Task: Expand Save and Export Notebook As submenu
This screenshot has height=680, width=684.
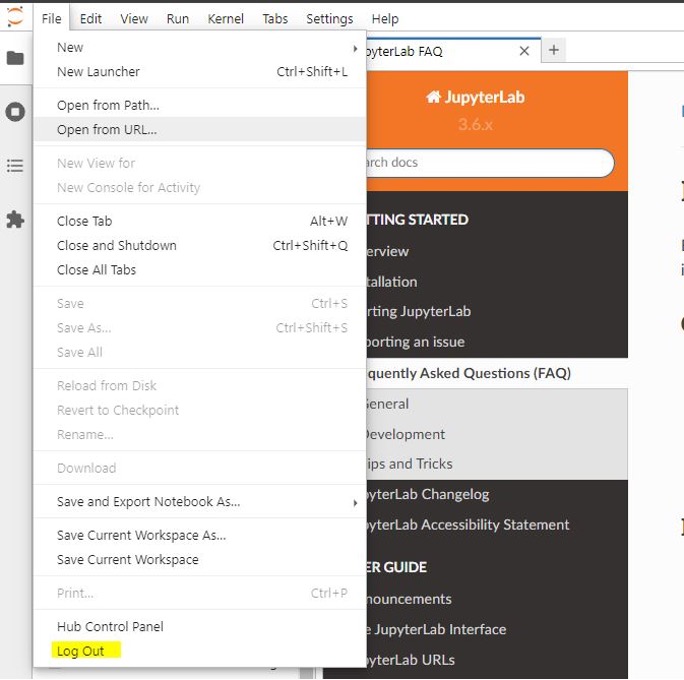Action: (200, 502)
